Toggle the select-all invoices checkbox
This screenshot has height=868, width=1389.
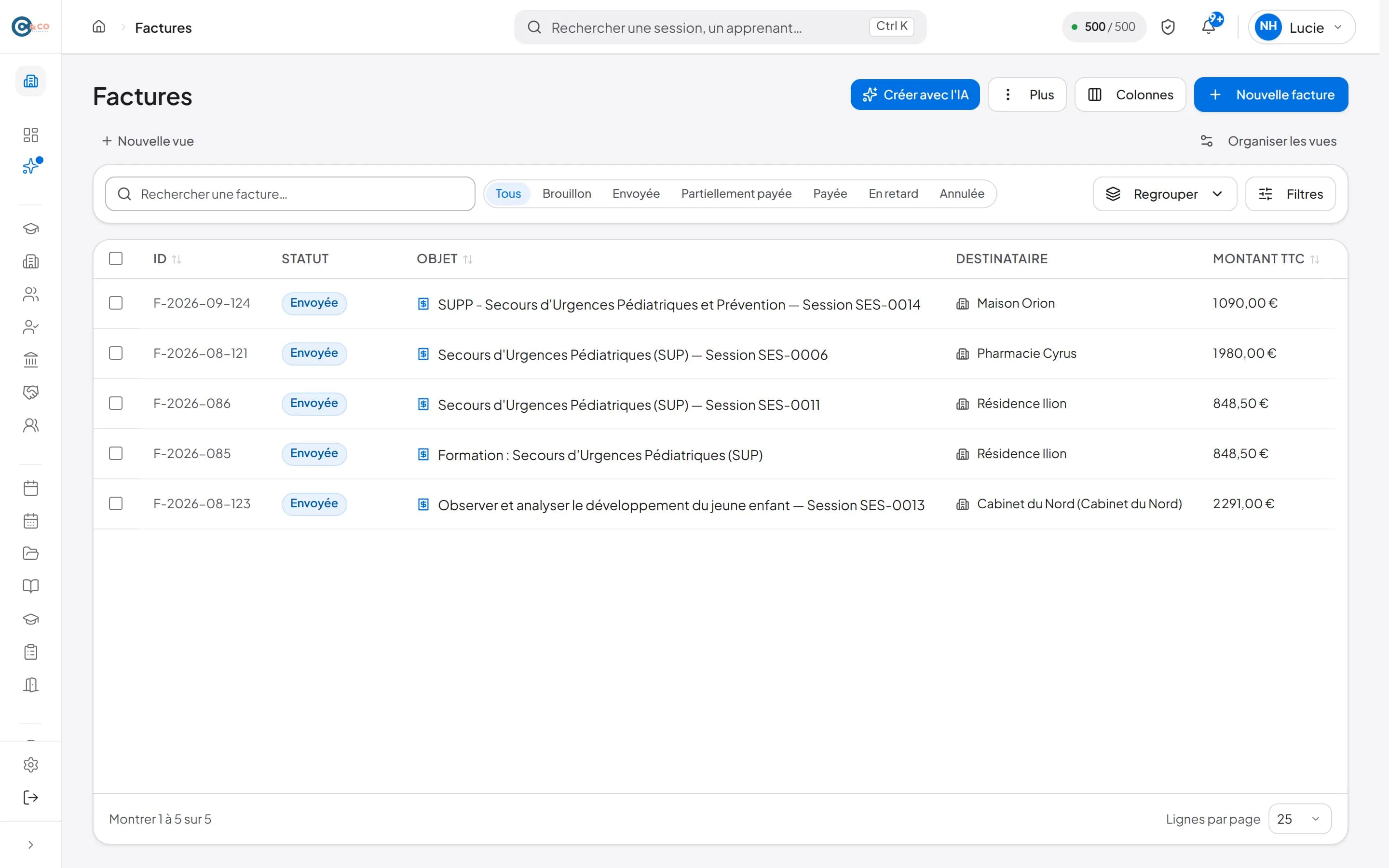[116, 258]
